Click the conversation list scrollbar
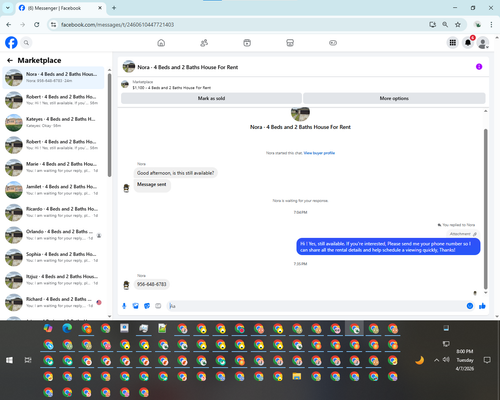The image size is (500, 400). [109, 125]
